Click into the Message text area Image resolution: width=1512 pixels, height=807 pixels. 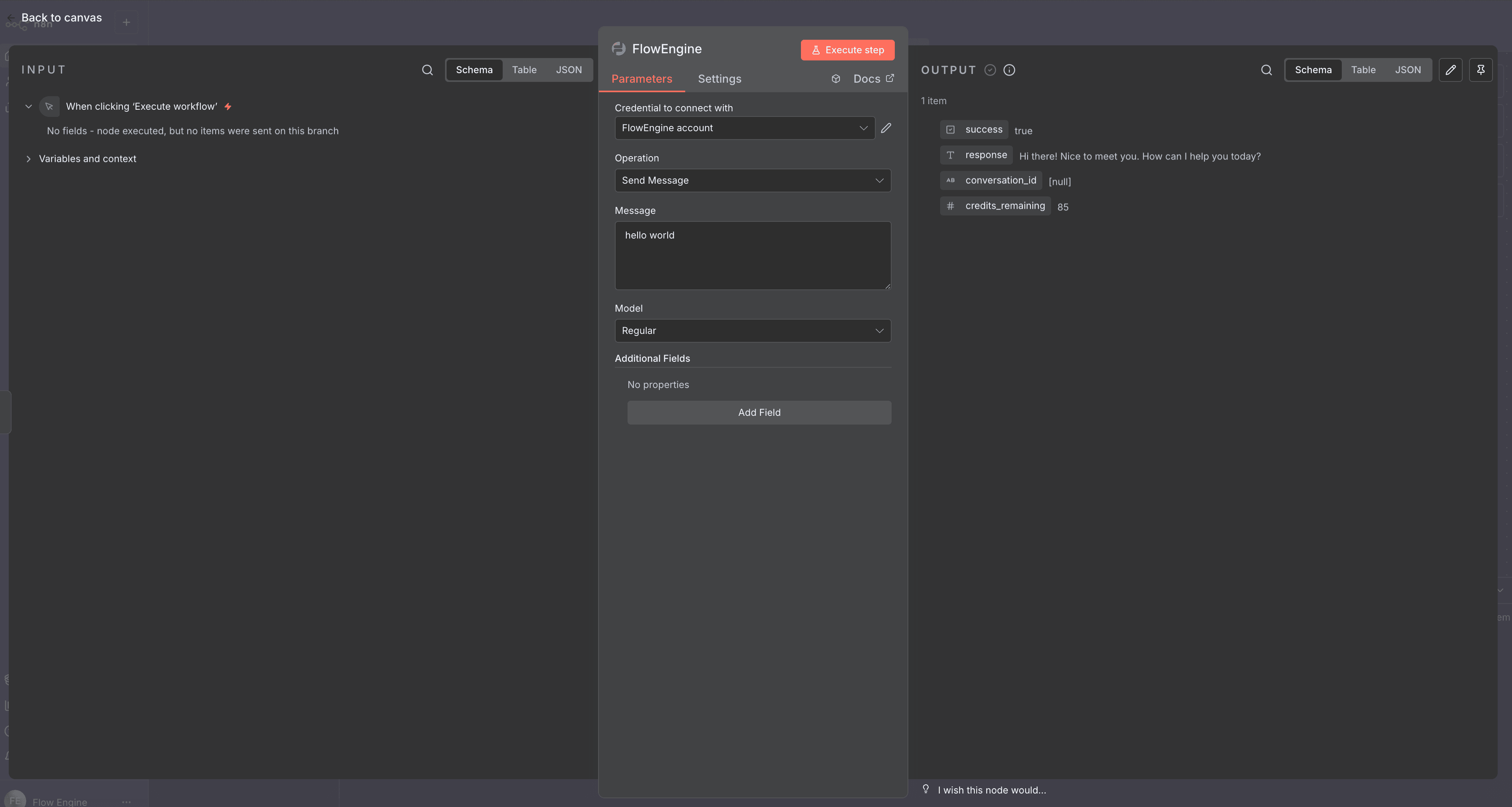(752, 255)
